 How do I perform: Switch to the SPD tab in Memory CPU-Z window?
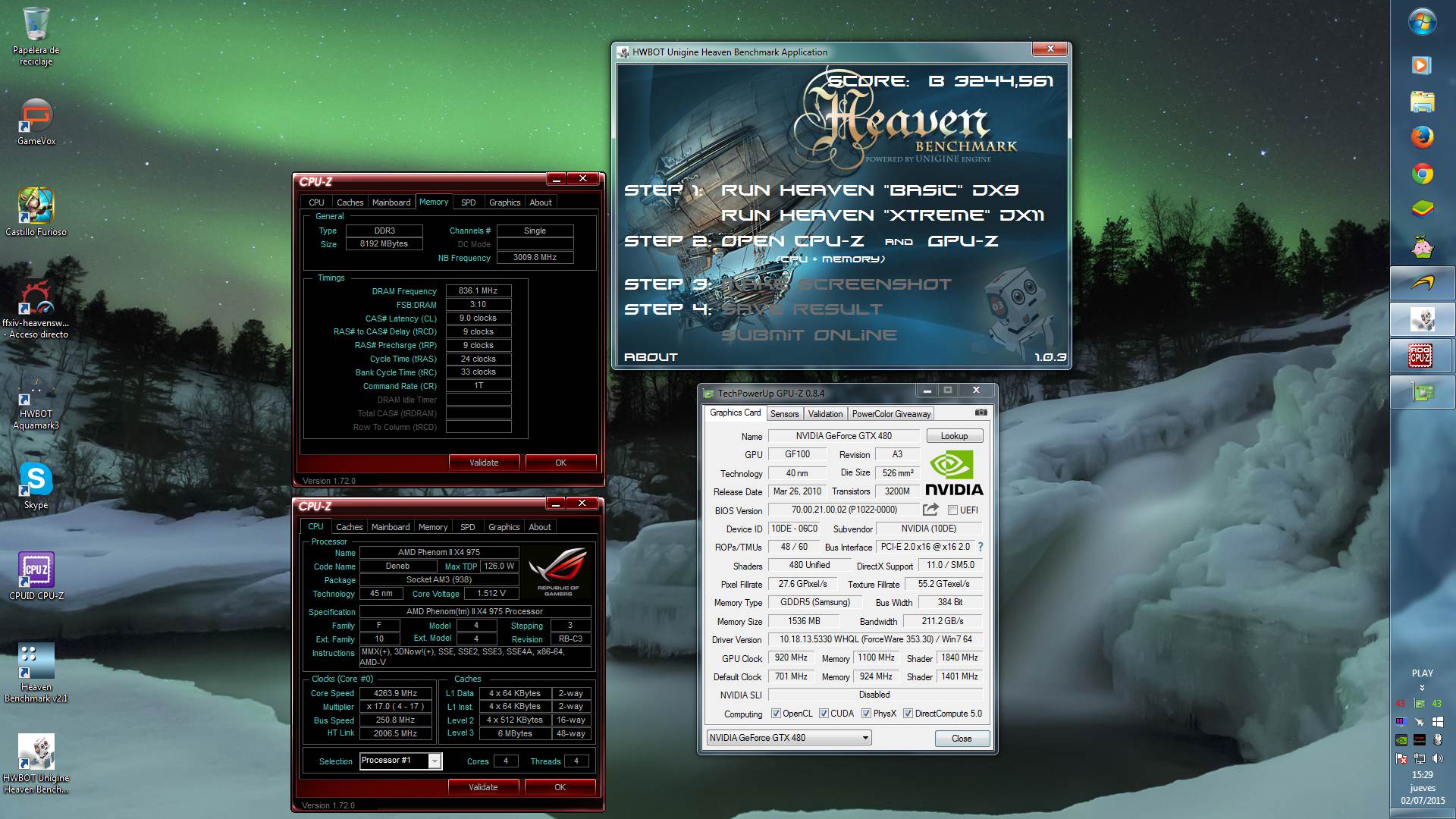(x=468, y=202)
